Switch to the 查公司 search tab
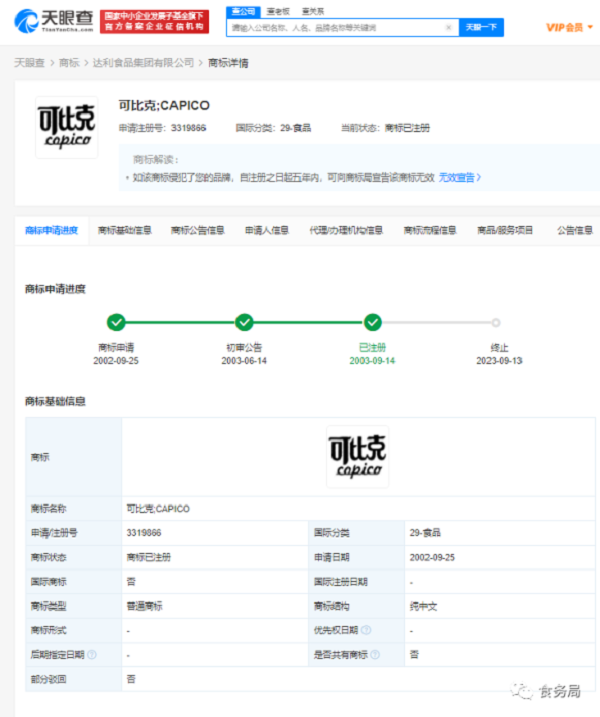 tap(243, 11)
